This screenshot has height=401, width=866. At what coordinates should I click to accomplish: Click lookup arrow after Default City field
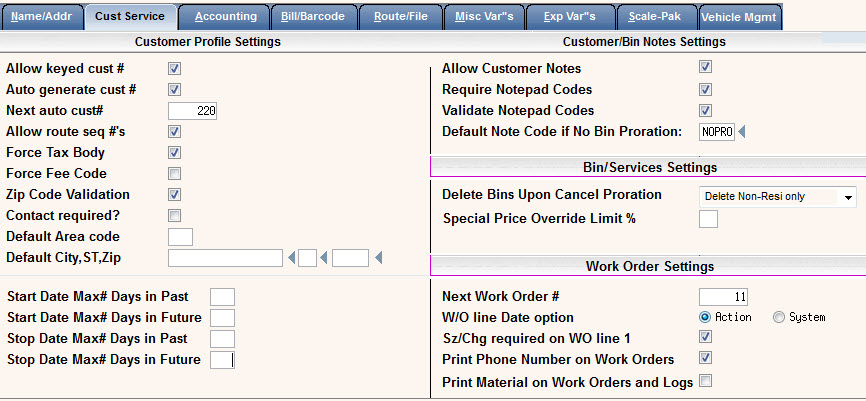point(291,258)
